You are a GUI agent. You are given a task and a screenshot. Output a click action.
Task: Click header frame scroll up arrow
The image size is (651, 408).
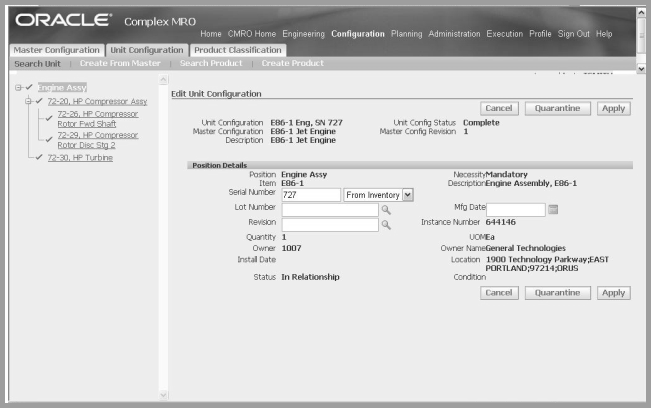(x=641, y=12)
